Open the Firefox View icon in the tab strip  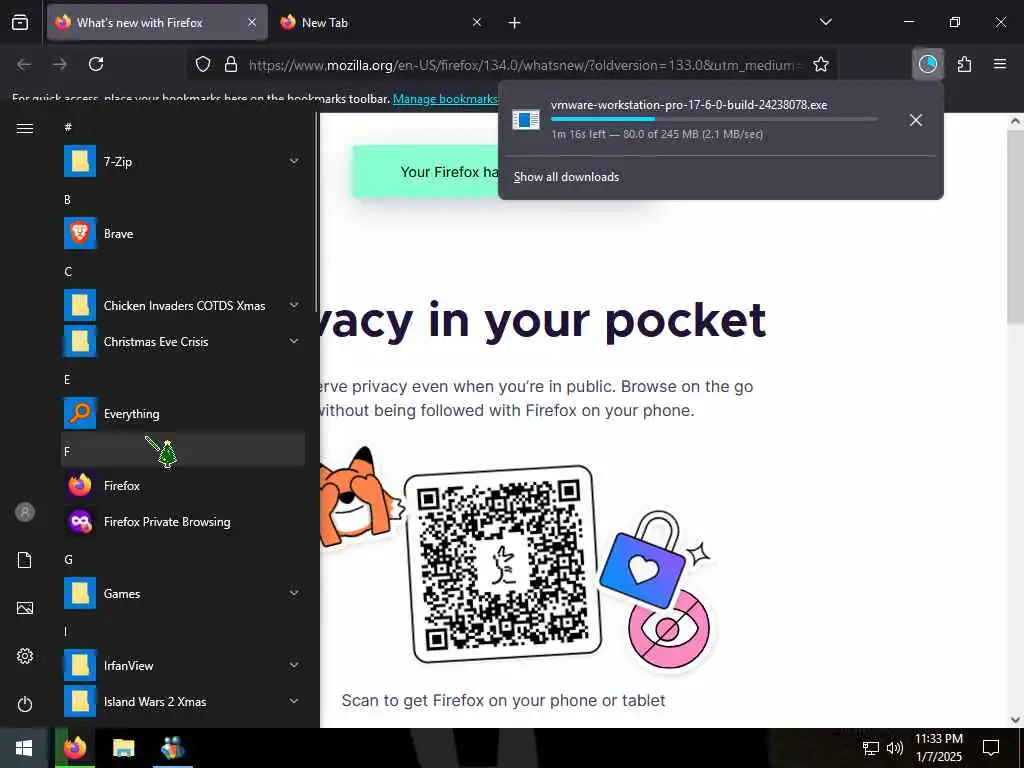point(20,23)
